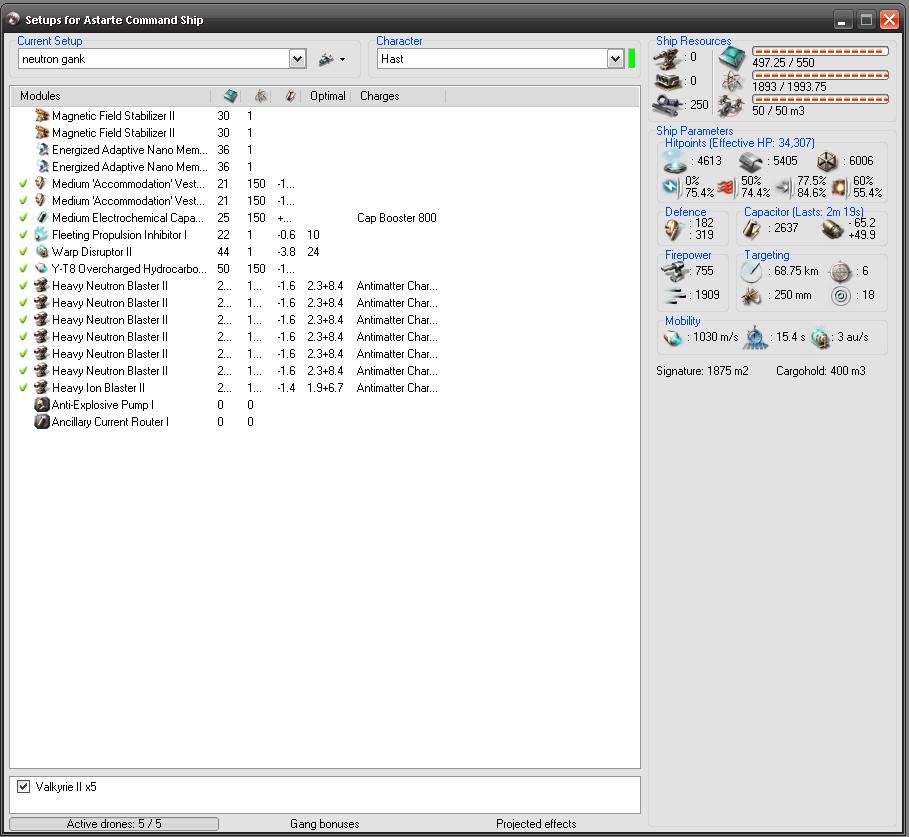Image resolution: width=909 pixels, height=837 pixels.
Task: Toggle active checkmark for Heavy Ion Blaster II
Action: (x=23, y=388)
